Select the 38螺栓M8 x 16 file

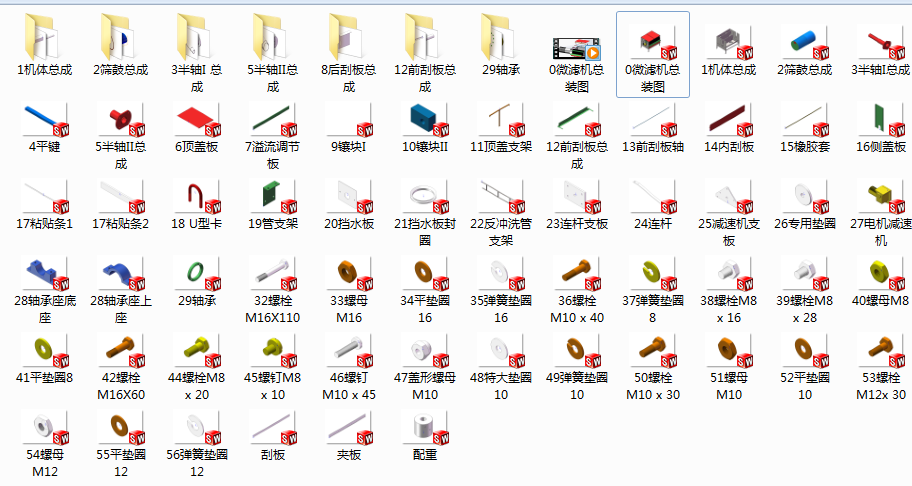tap(729, 290)
